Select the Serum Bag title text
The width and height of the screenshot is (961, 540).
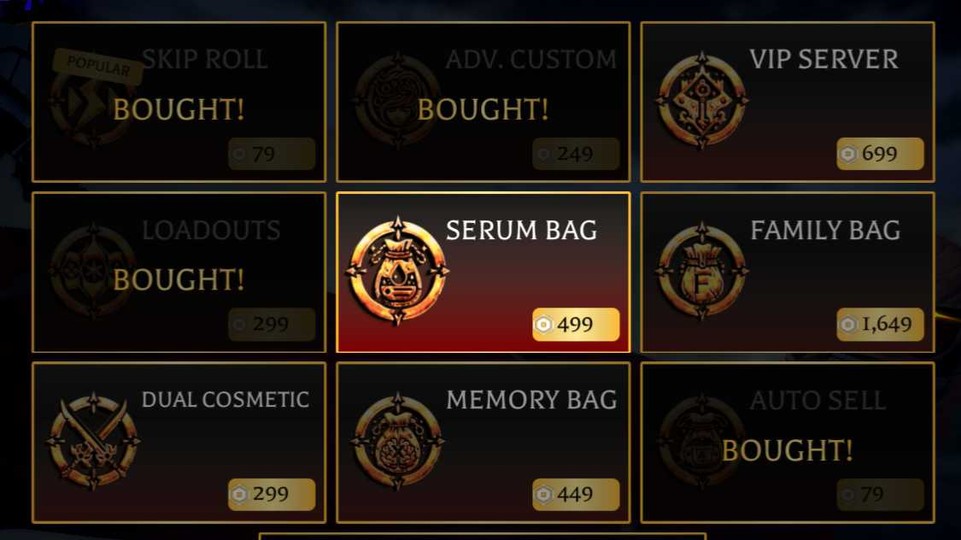point(521,230)
